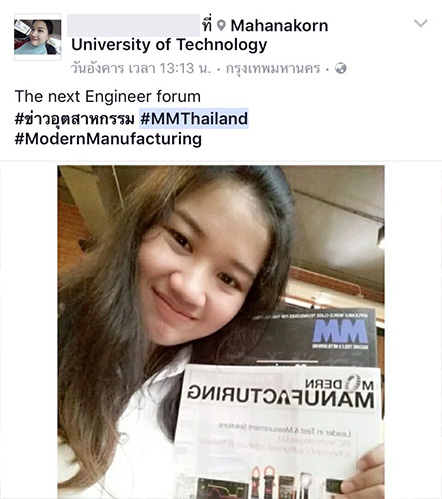Open the วันอังคาร เวลา 13:13 น. timestamp
Image resolution: width=442 pixels, height=499 pixels.
click(x=141, y=68)
